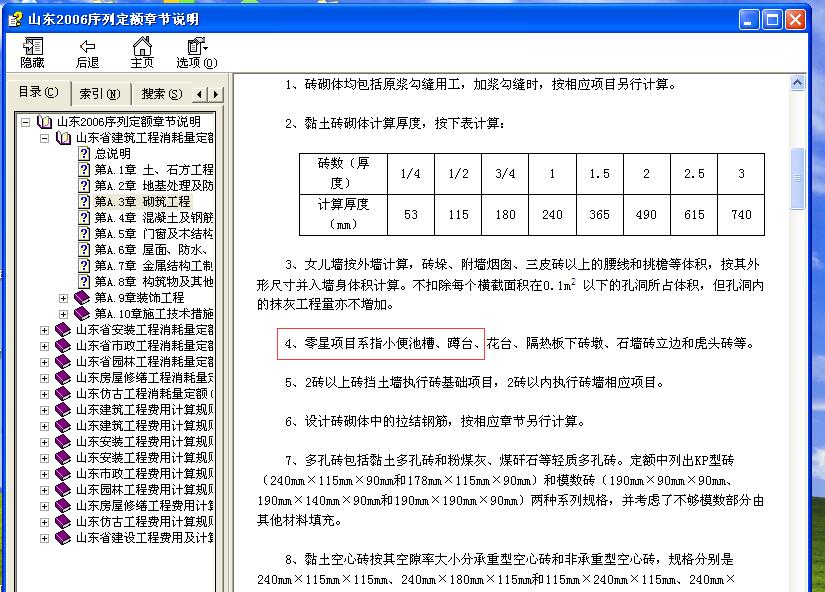Click the content pane vertical scrollbar thumb

pyautogui.click(x=798, y=178)
